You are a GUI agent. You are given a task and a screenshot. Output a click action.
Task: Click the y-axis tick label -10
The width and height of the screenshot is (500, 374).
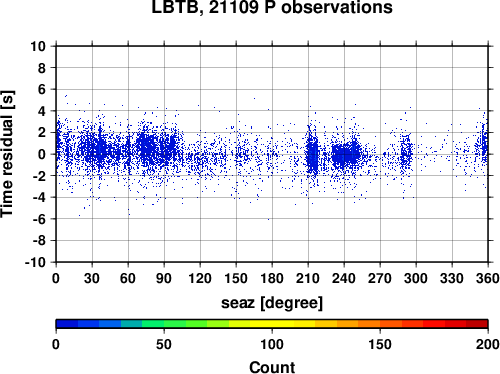(35, 262)
